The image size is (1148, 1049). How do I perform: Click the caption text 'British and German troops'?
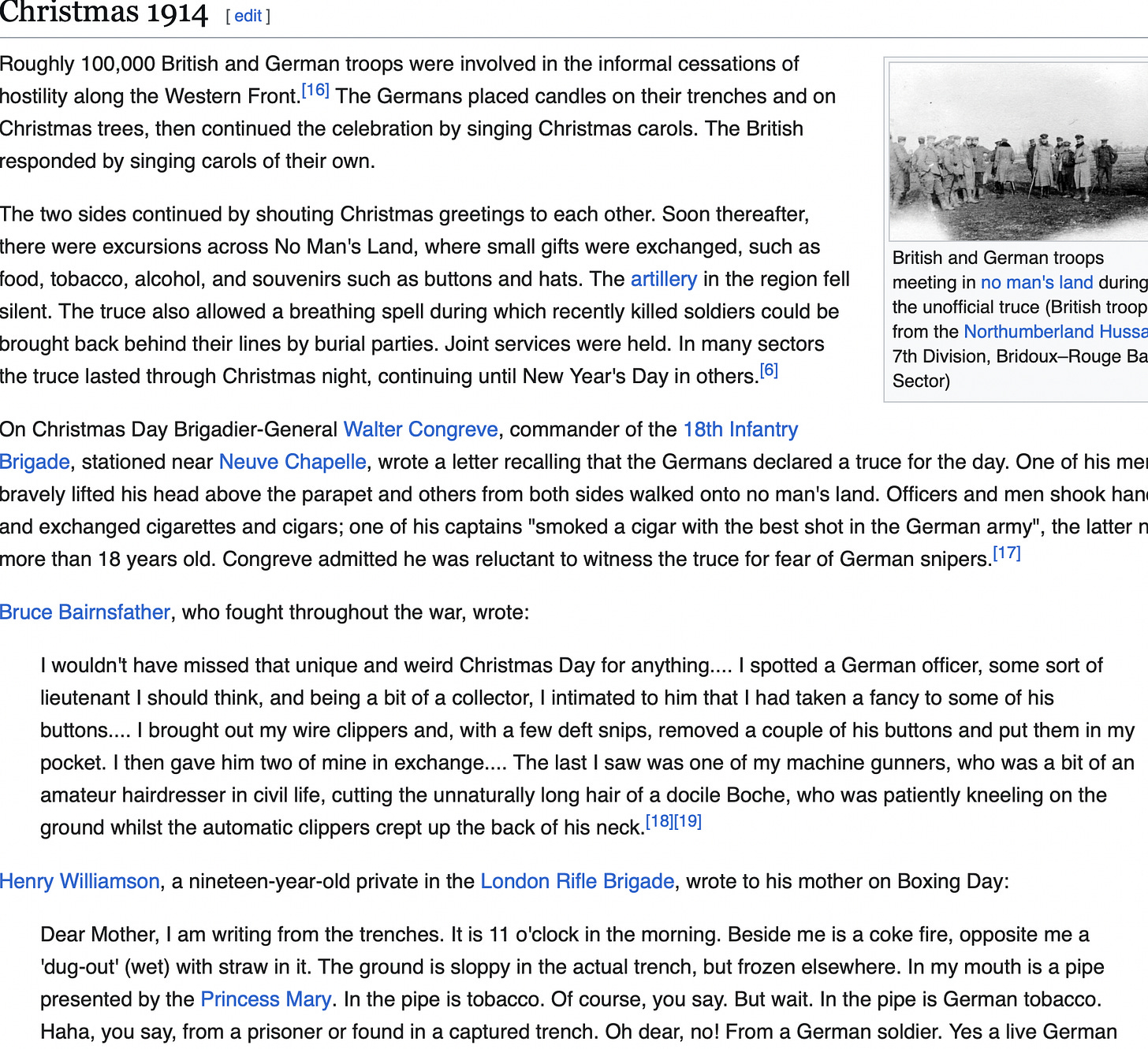[x=998, y=258]
